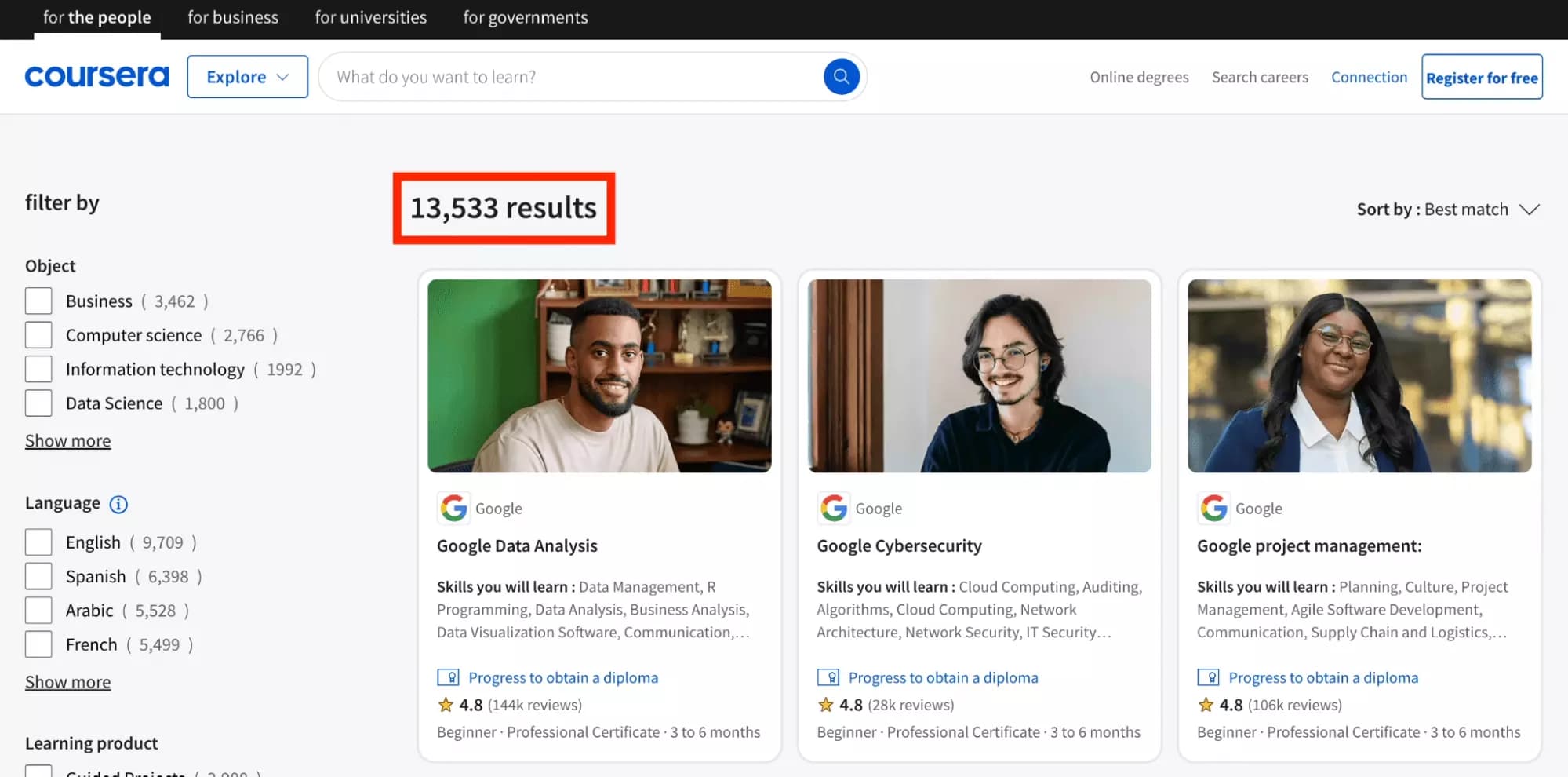Click star rating icon on Data Analysis card
Viewport: 1568px width, 777px height.
tap(446, 705)
